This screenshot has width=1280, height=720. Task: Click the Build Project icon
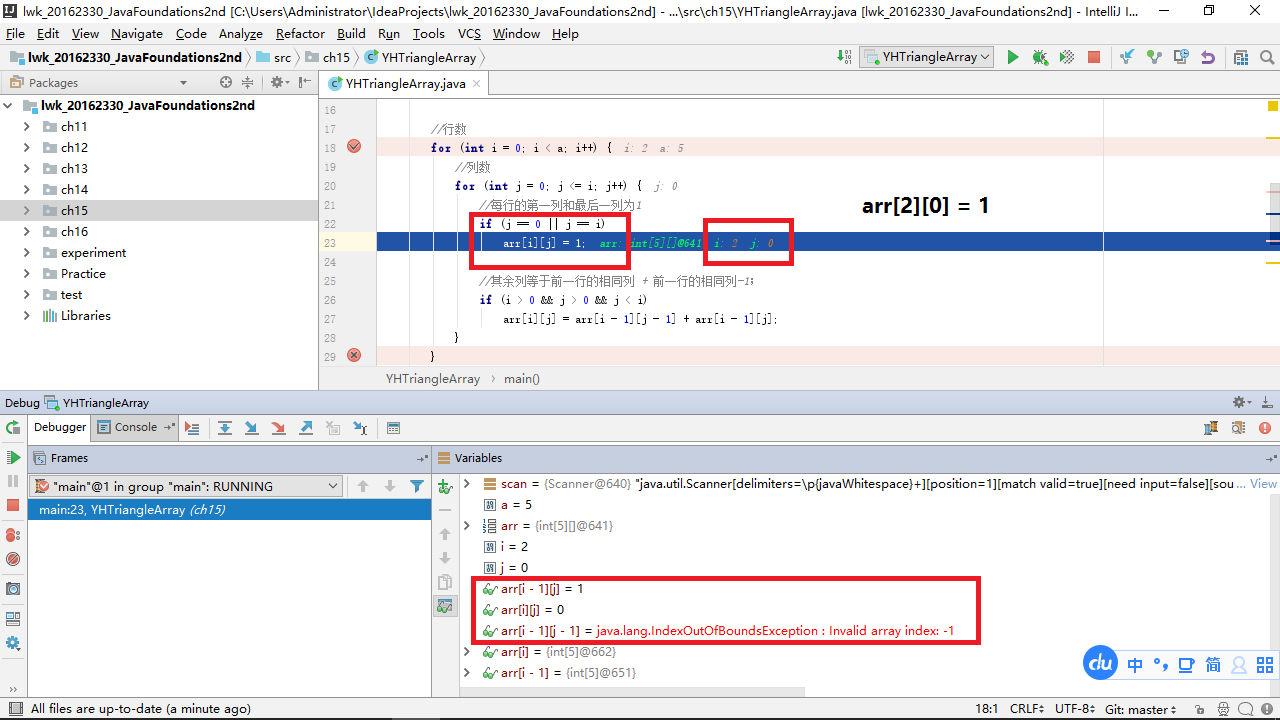tap(845, 57)
